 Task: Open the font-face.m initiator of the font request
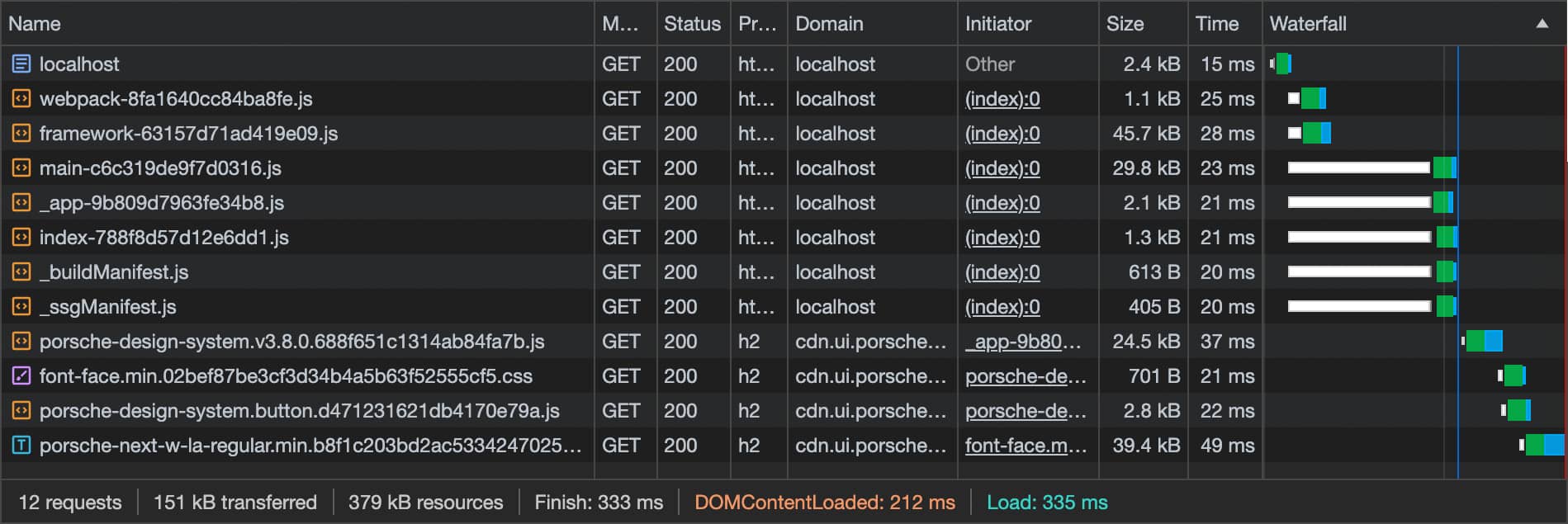coord(1026,445)
